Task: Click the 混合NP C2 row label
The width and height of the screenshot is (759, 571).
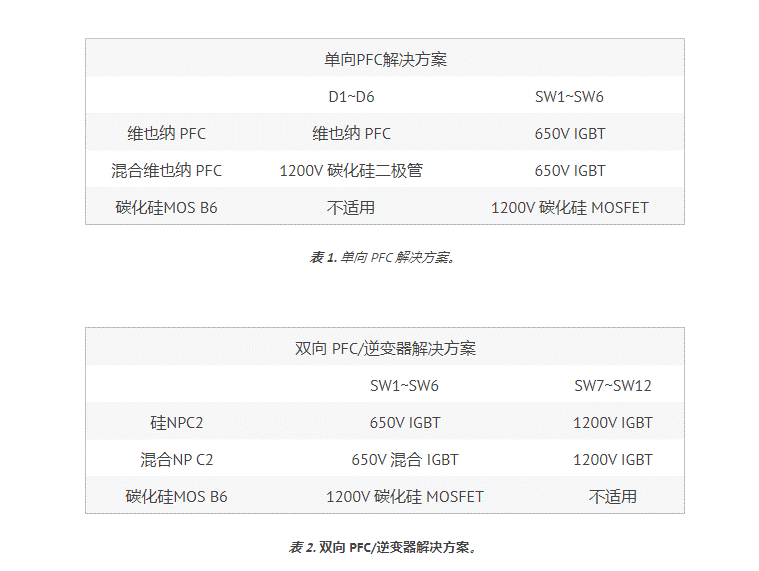Action: [177, 460]
